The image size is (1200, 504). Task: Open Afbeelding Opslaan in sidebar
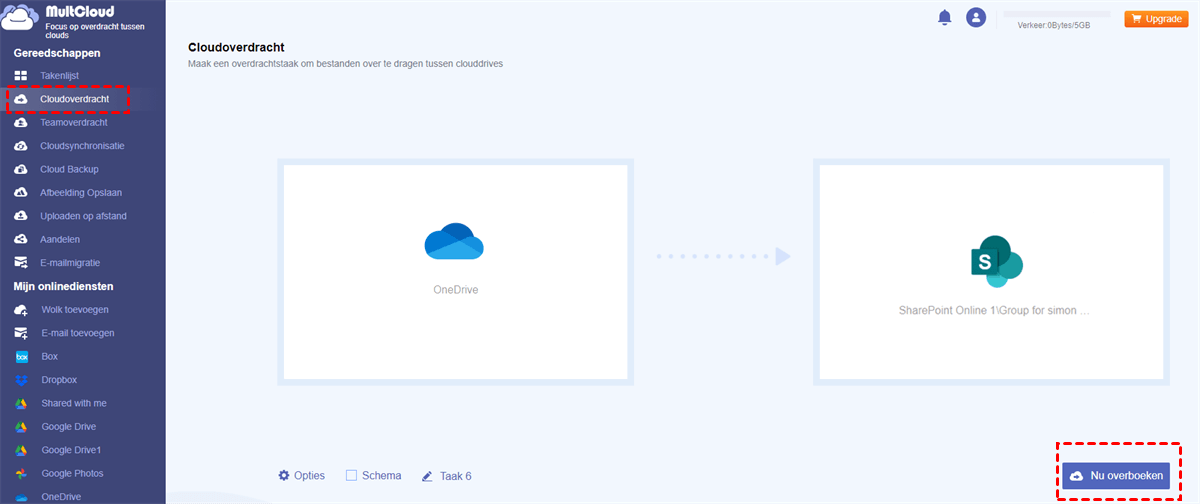click(x=82, y=192)
